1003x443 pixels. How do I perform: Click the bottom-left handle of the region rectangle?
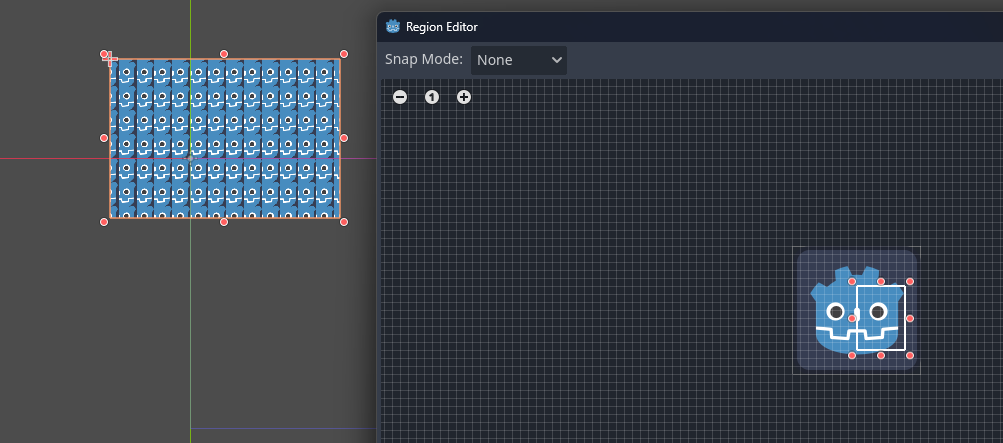coord(852,355)
